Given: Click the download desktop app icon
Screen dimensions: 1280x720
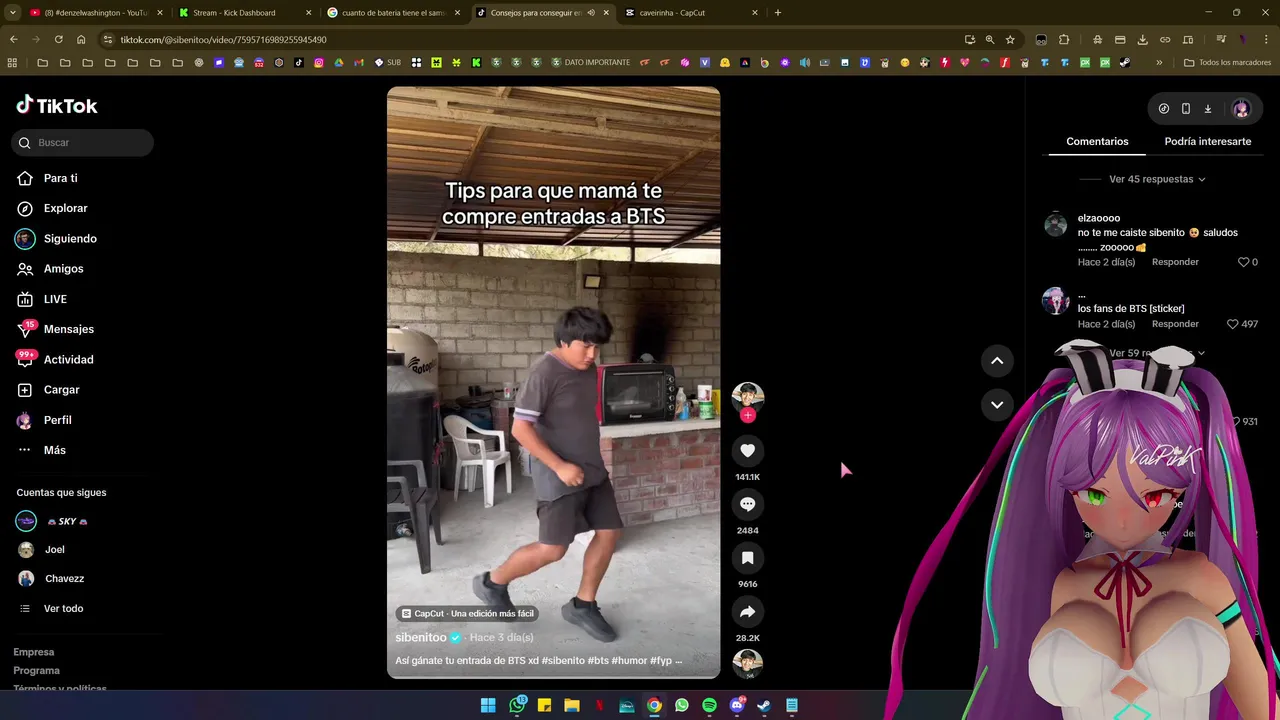Looking at the screenshot, I should tap(1207, 109).
